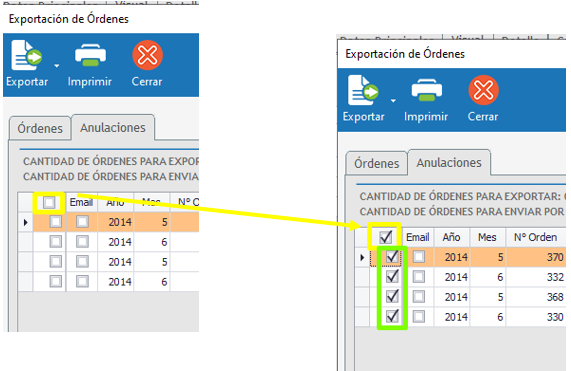Switch to Órdenes tab in right window
Screen dimensions: 571x371
click(x=377, y=163)
